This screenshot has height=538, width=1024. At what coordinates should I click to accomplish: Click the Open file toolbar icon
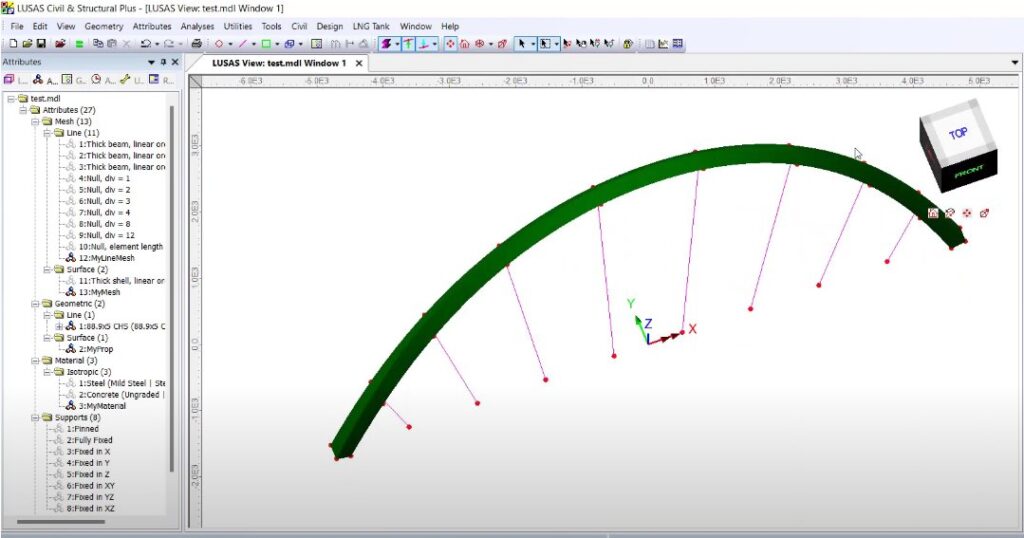27,44
